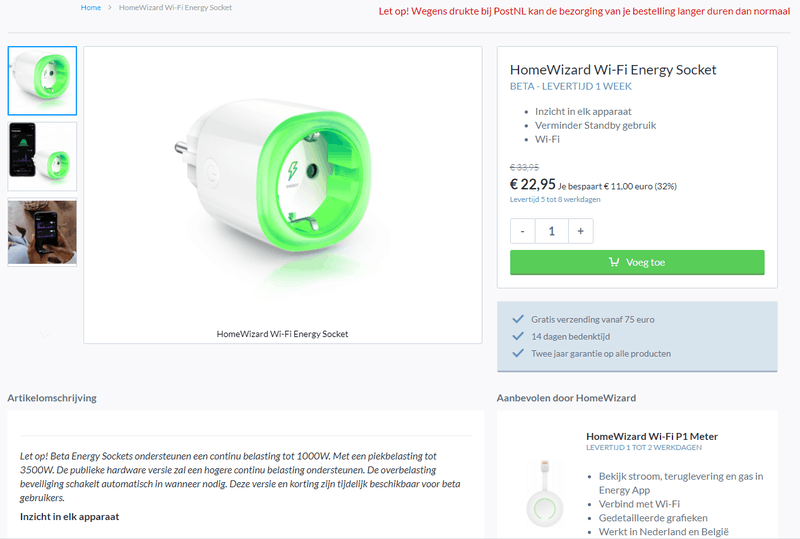
Task: Click the Artikelomschrijving section heading
Action: [52, 398]
